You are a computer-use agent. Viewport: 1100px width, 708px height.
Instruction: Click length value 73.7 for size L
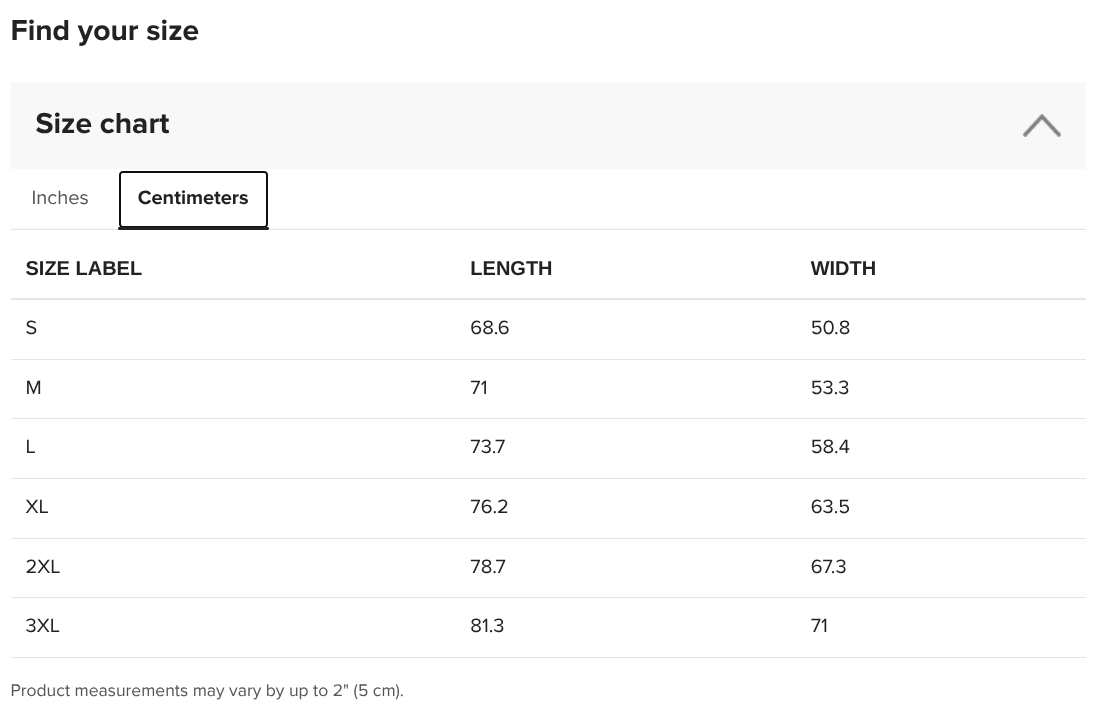[x=488, y=447]
